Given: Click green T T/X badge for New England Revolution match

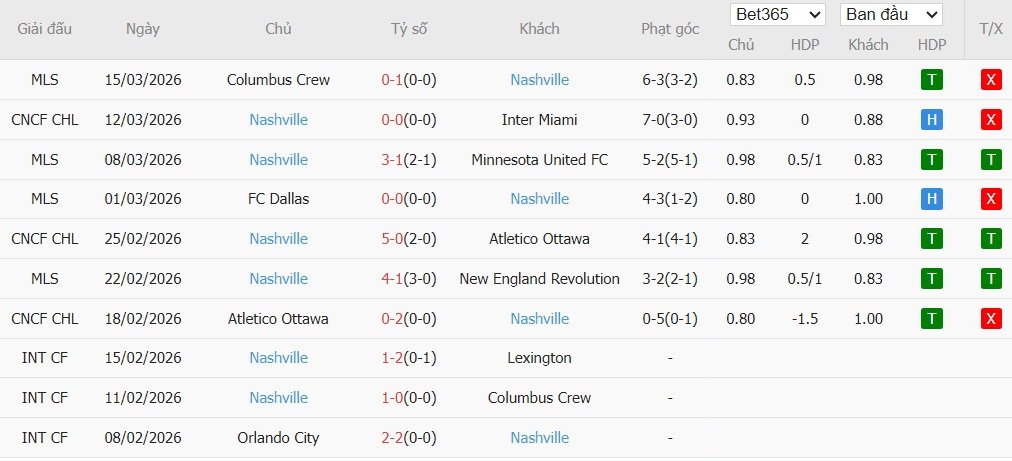Looking at the screenshot, I should (x=991, y=279).
